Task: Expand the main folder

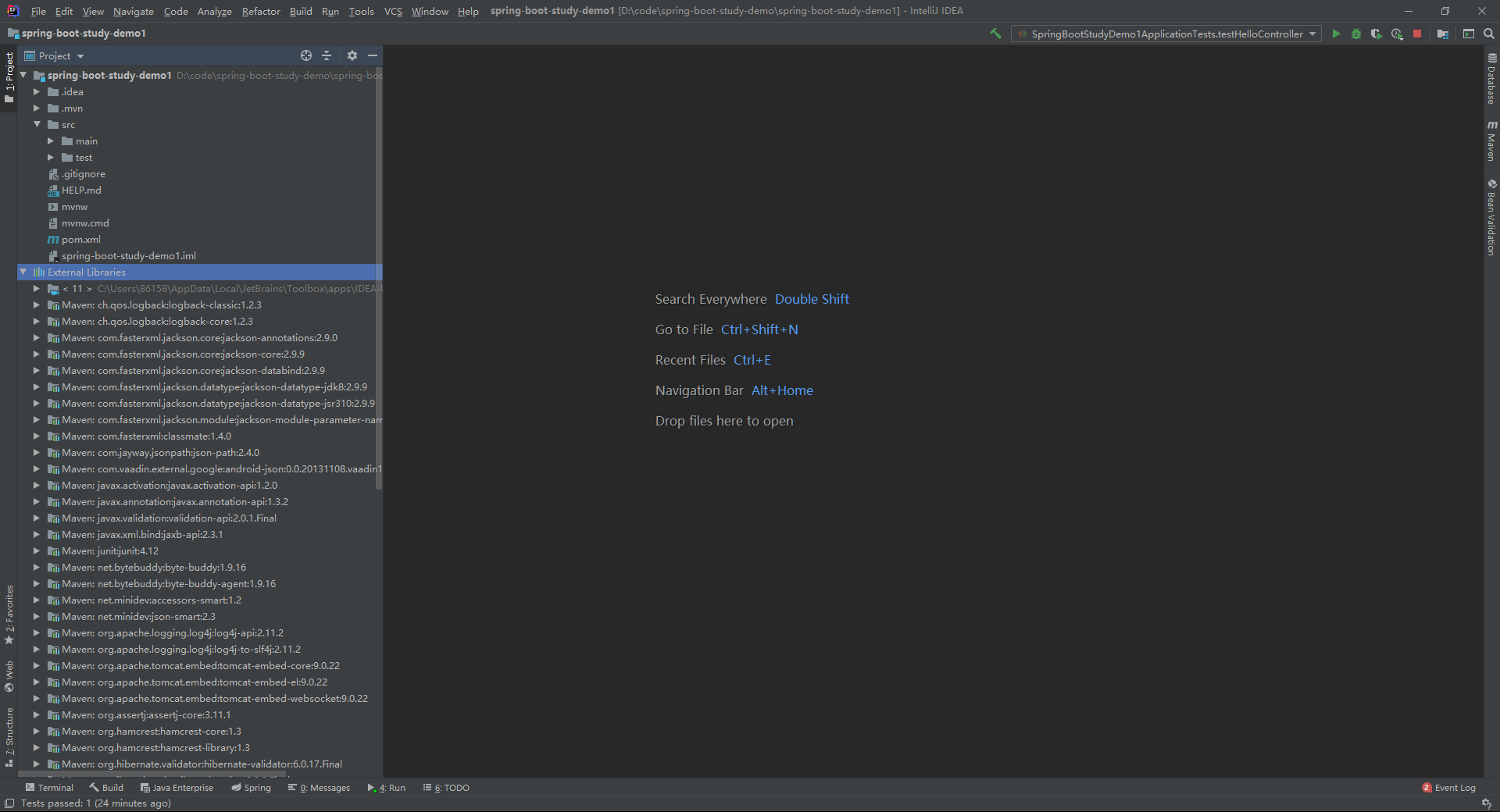Action: [51, 141]
